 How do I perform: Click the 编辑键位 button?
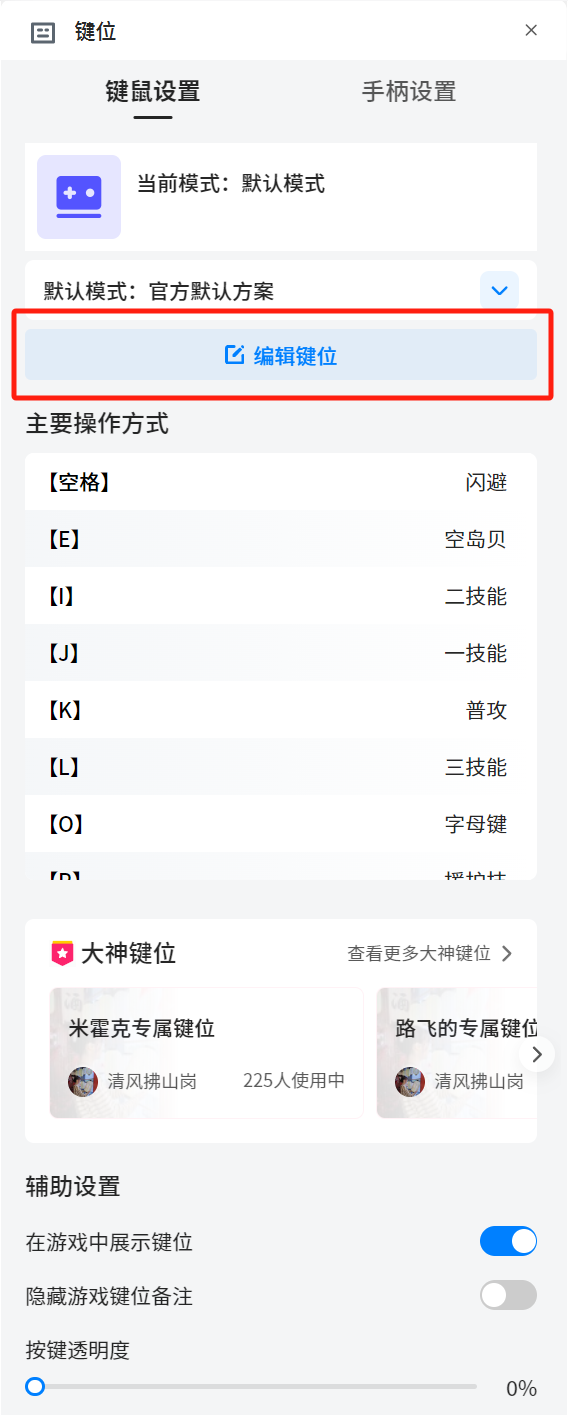coord(281,355)
